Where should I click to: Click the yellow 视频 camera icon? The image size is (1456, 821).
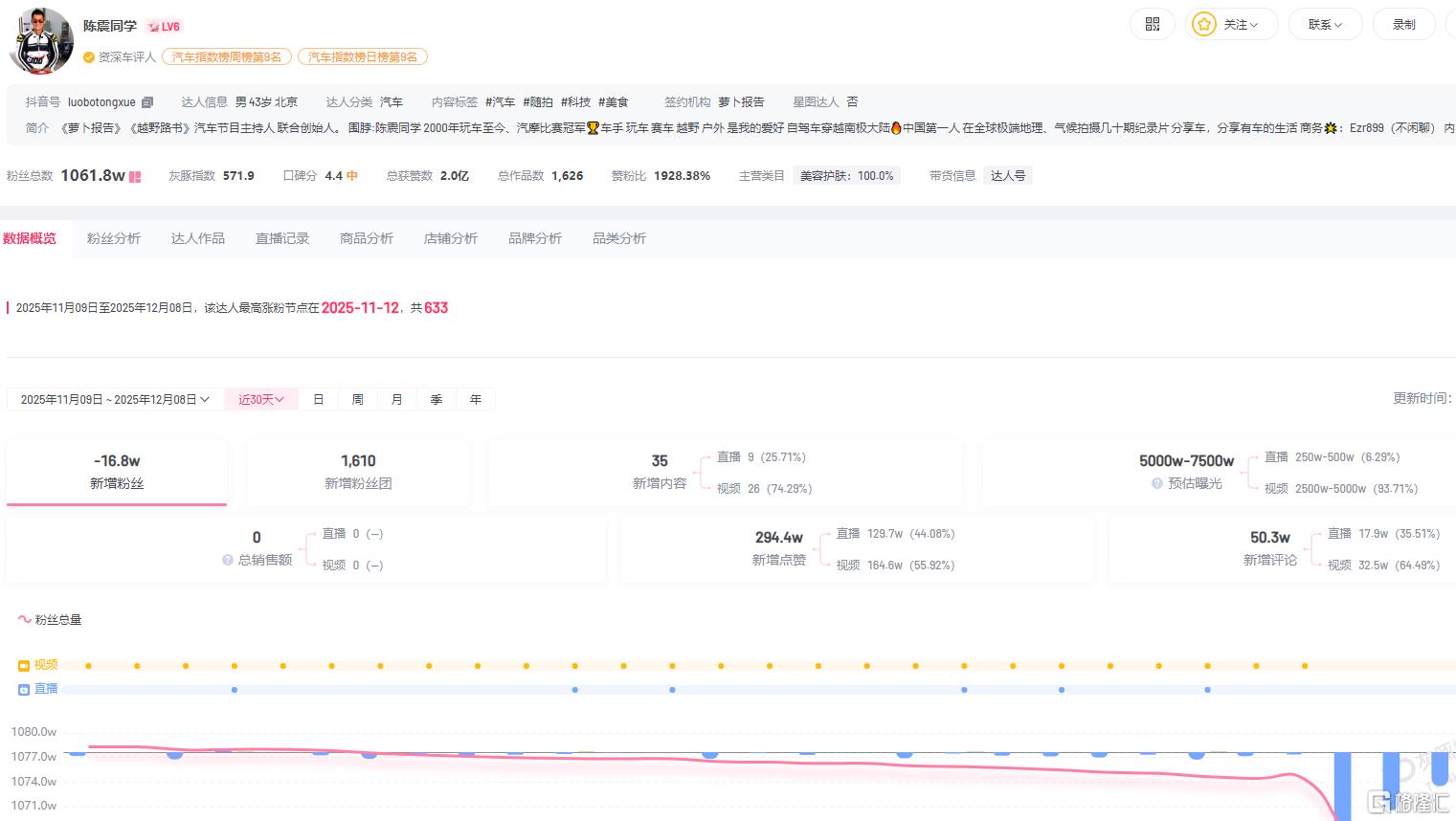coord(24,665)
